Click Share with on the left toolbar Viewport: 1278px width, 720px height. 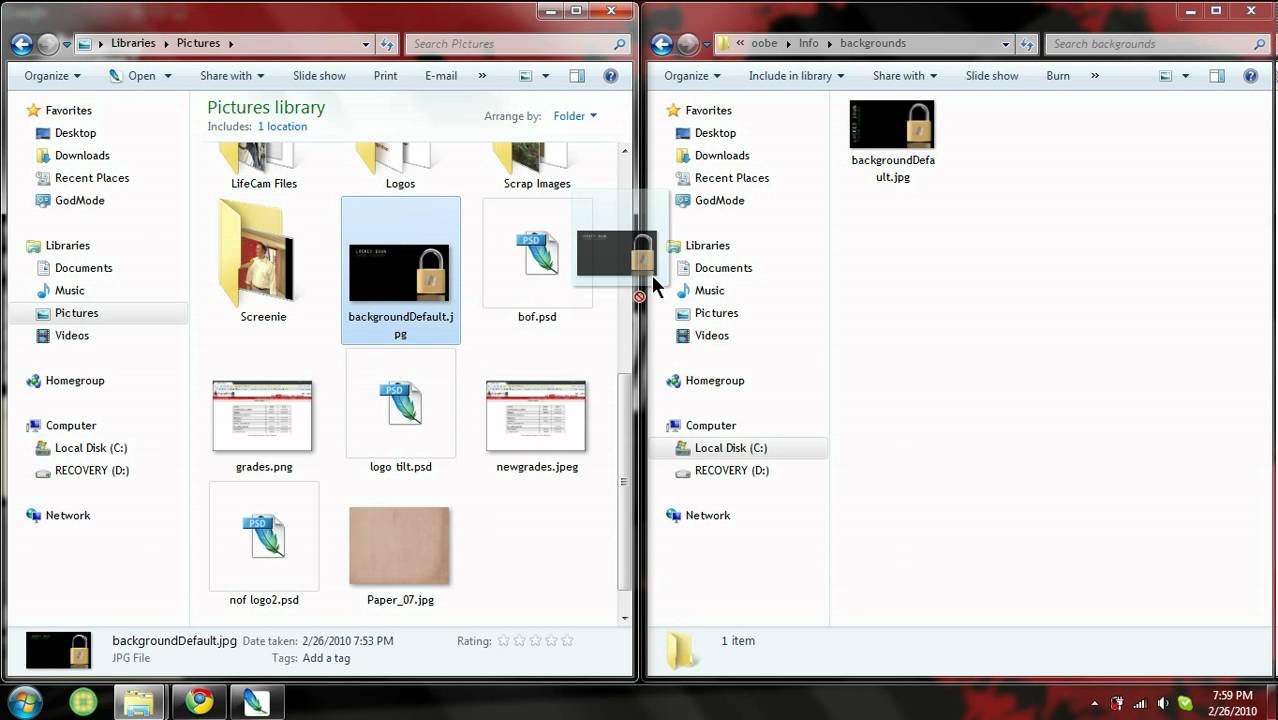[231, 75]
